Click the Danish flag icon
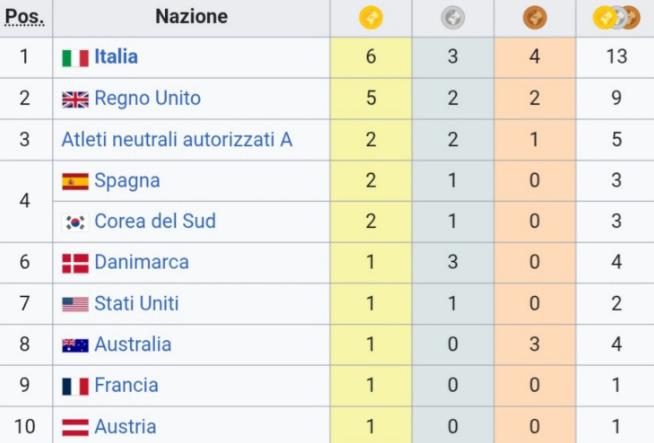Viewport: 654px width, 443px height. pyautogui.click(x=75, y=263)
